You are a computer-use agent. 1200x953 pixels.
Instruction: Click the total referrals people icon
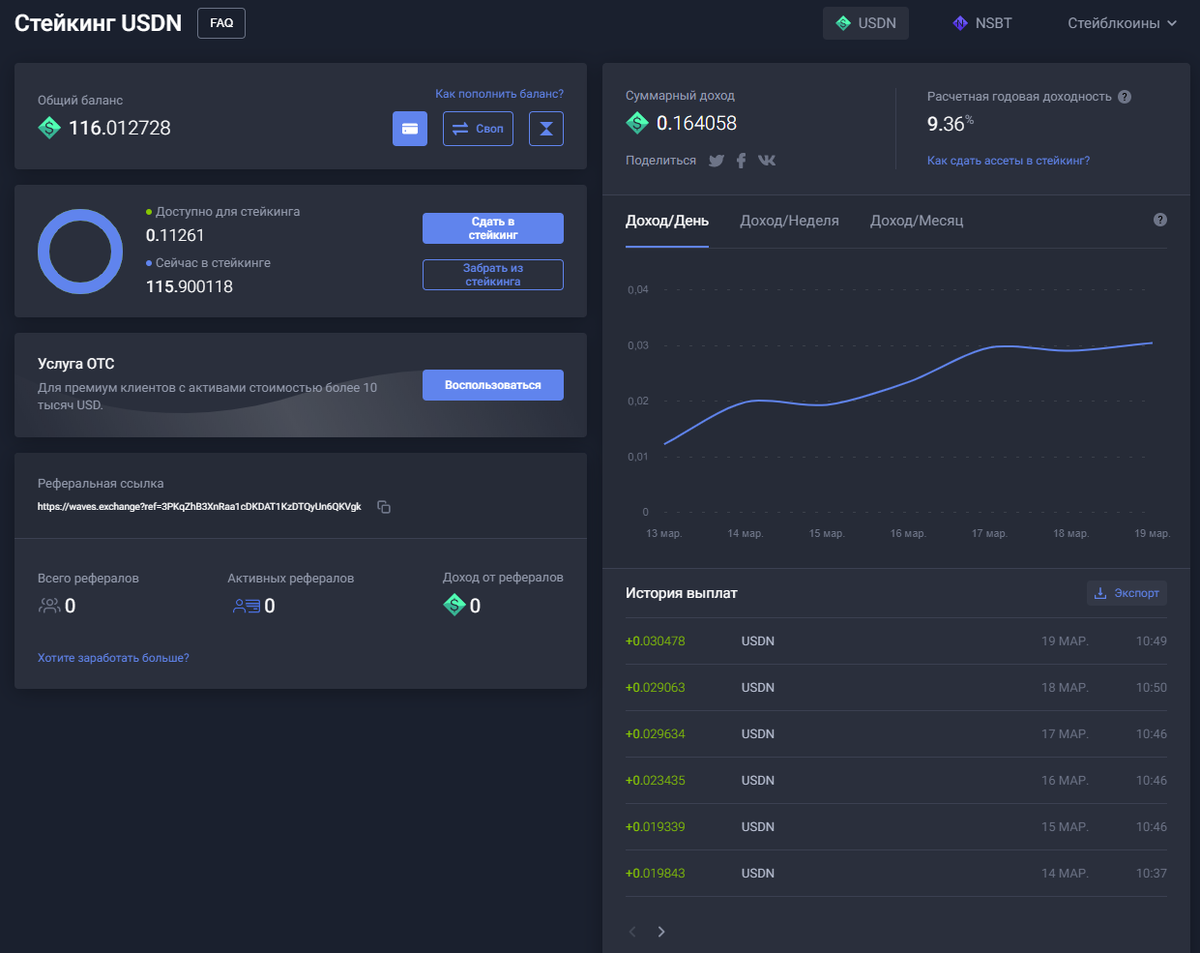tap(49, 605)
